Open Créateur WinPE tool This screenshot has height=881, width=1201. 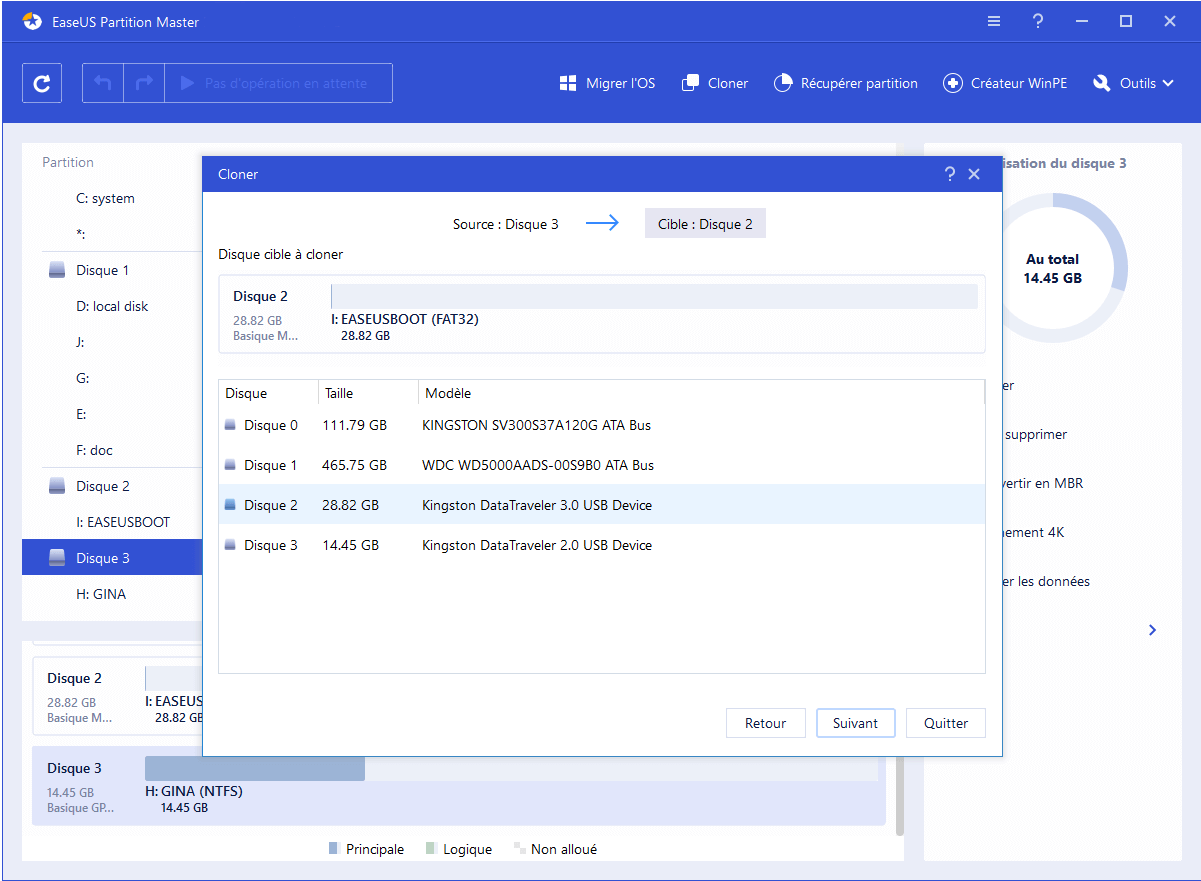1005,84
